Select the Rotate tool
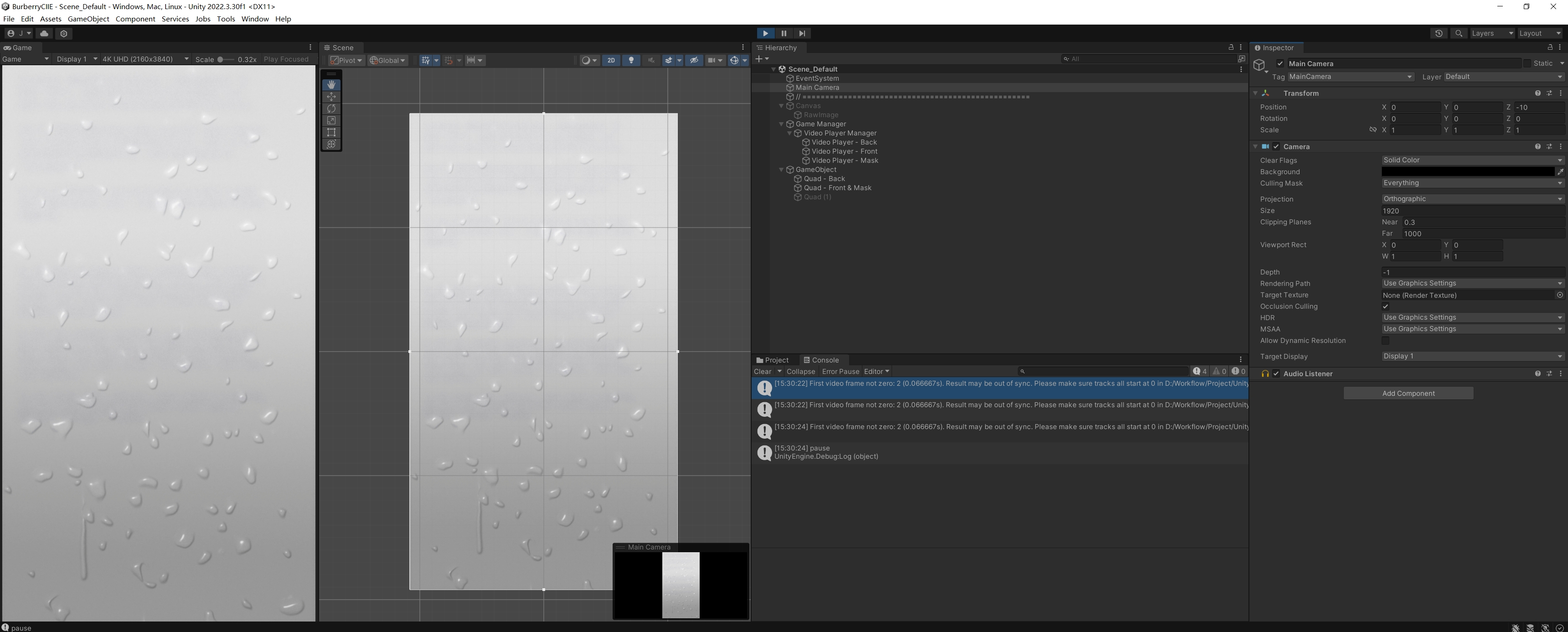 coord(331,109)
